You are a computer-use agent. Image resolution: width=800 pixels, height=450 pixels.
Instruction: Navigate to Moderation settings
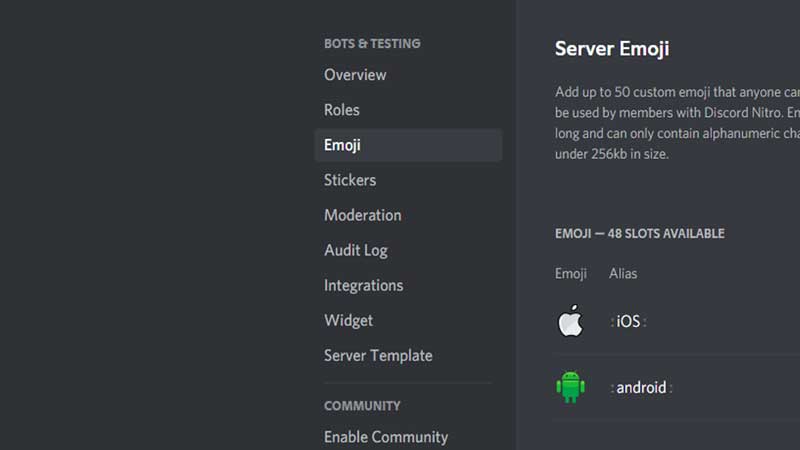[x=362, y=215]
